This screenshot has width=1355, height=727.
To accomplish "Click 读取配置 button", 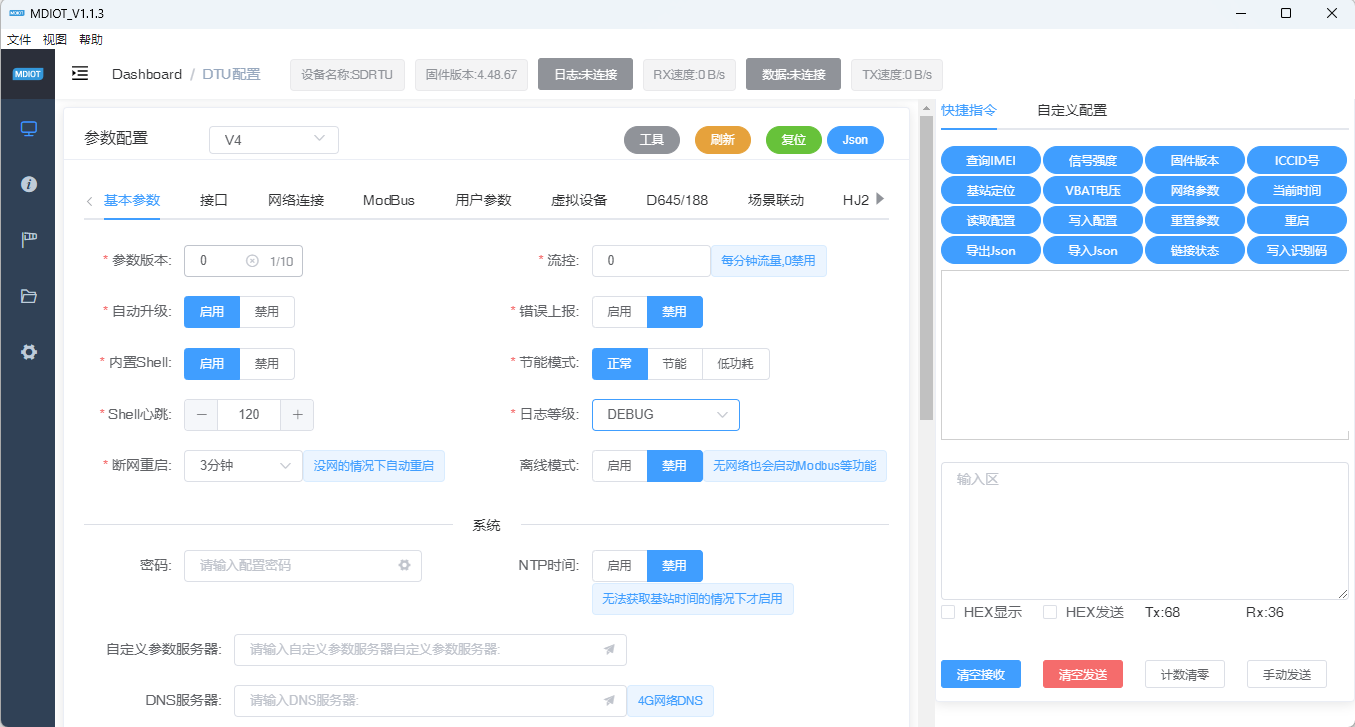I will pos(991,220).
